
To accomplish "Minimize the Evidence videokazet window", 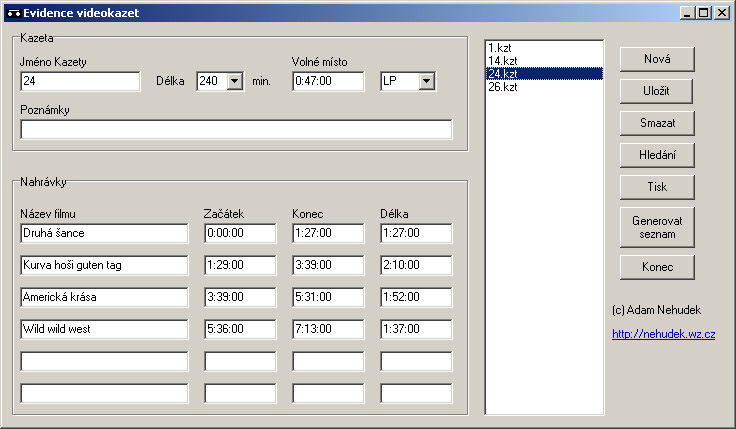I will tap(687, 13).
